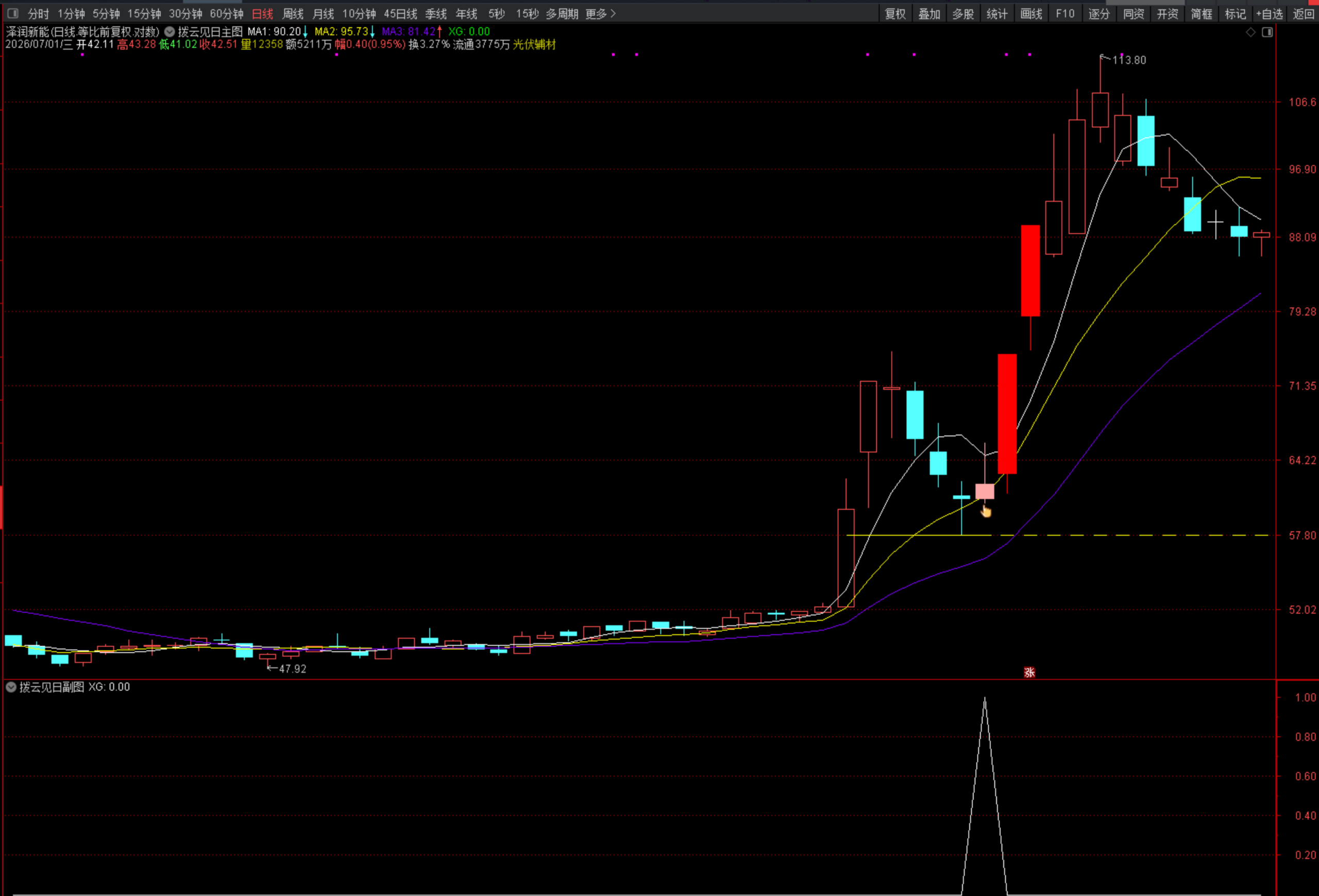
Task: Click the 返回 back button
Action: [1304, 13]
